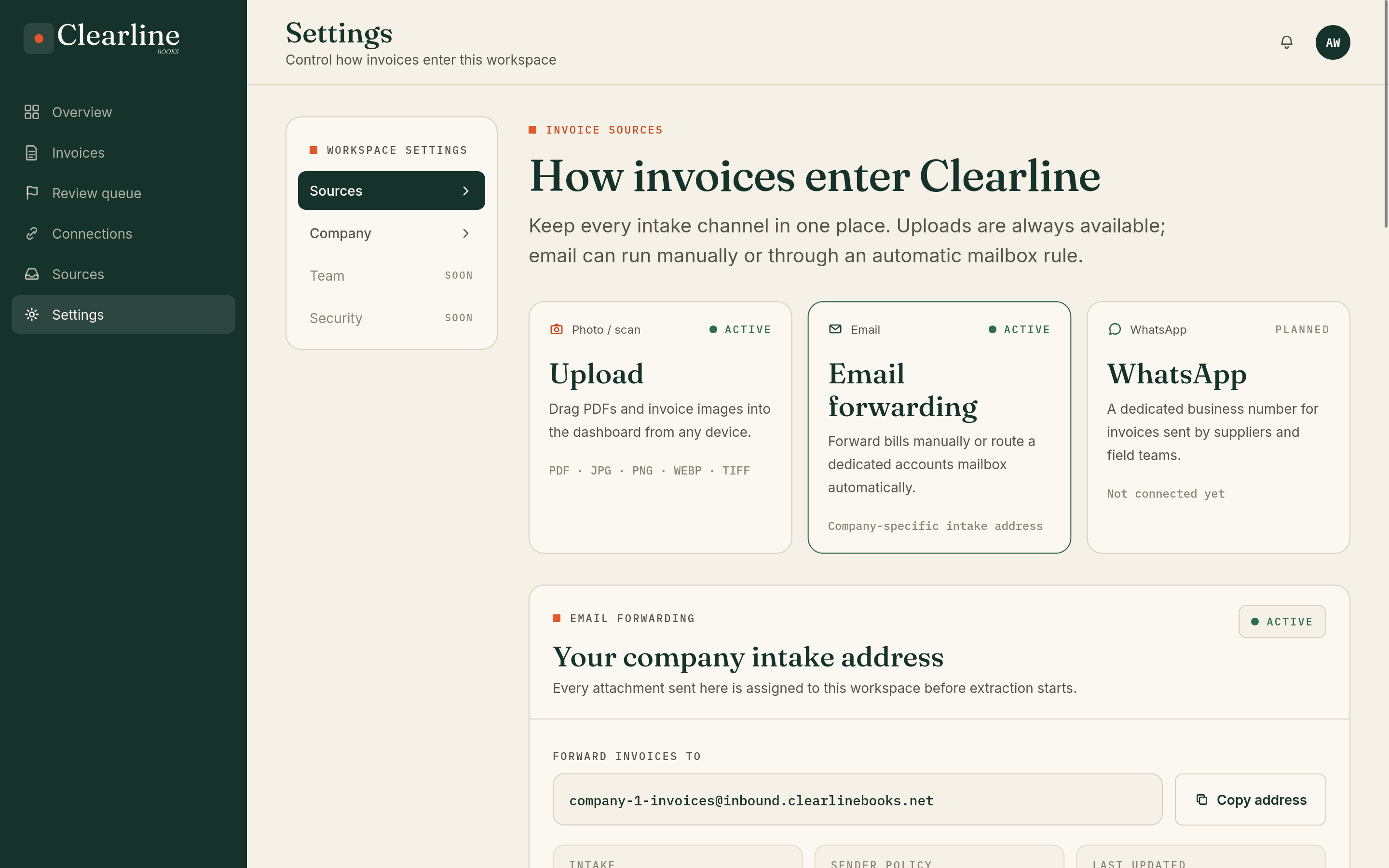Open Invoices in the sidebar
This screenshot has width=1389, height=868.
pyautogui.click(x=123, y=153)
